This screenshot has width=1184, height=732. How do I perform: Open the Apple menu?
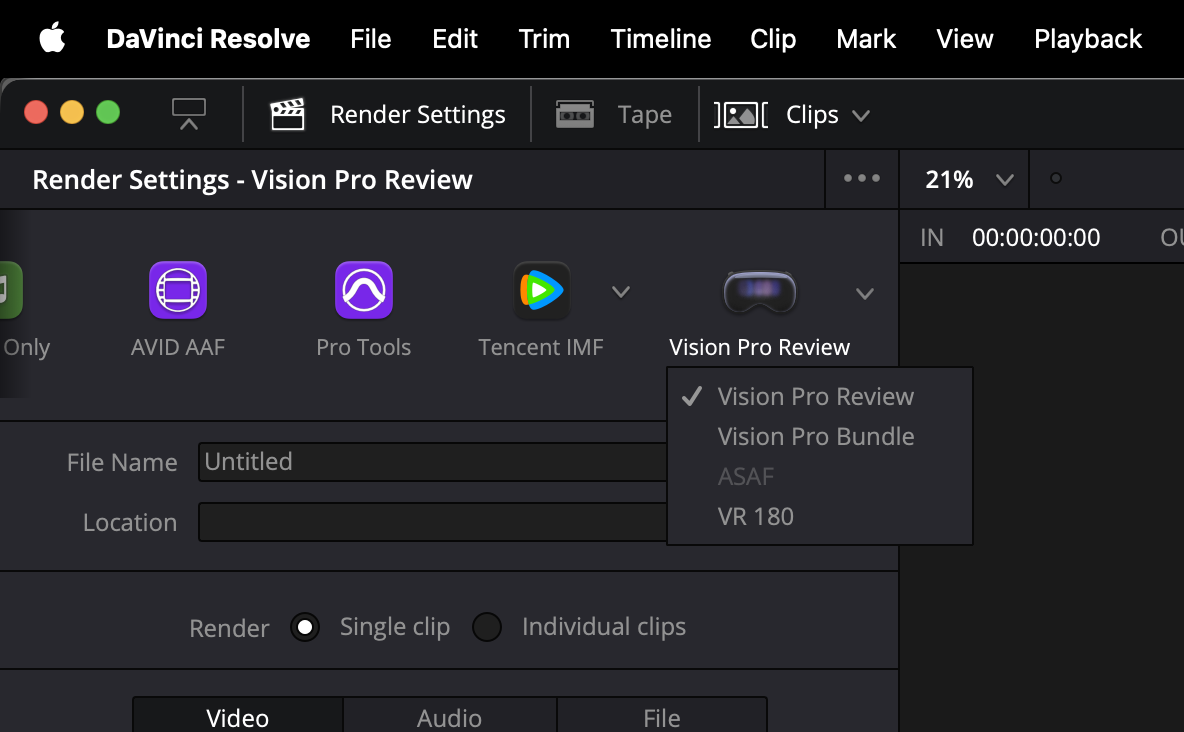coord(52,39)
